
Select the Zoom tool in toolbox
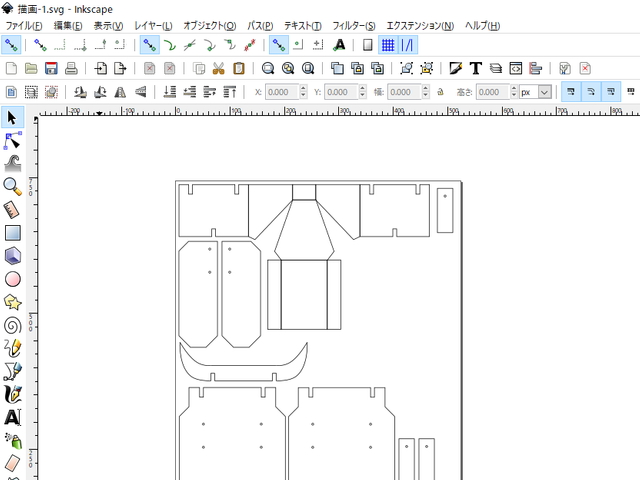click(x=12, y=186)
